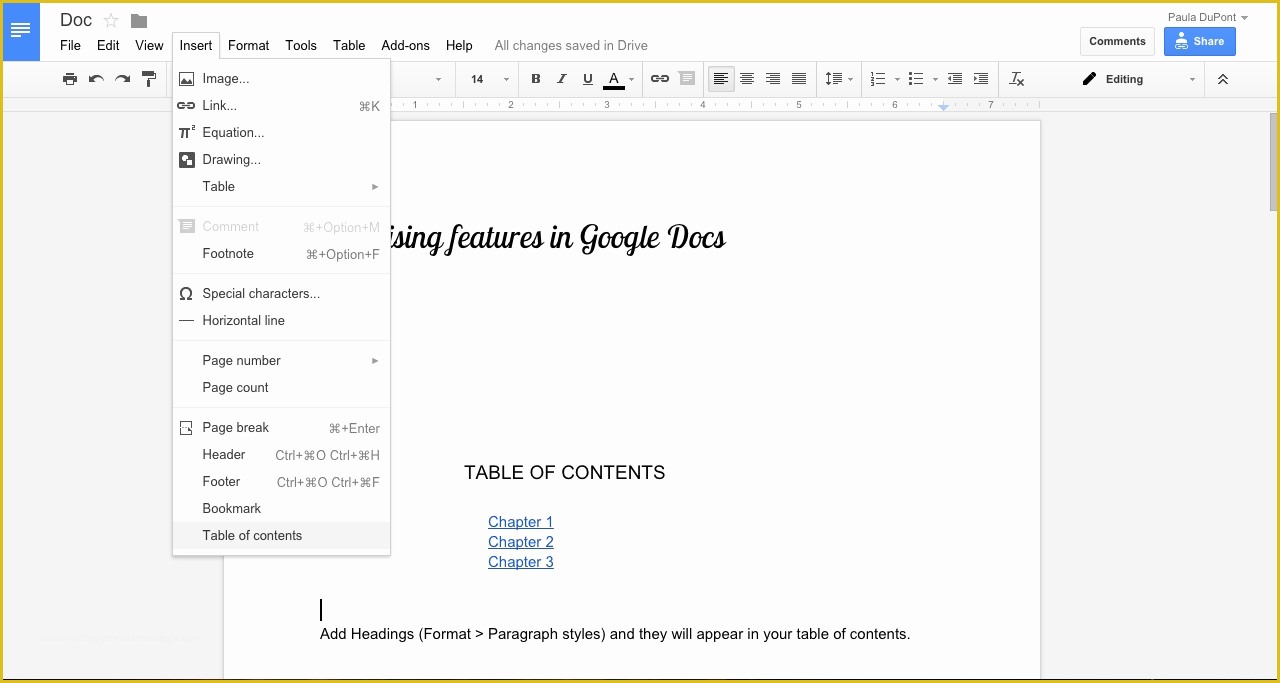Open the font size dropdown showing 14

coord(488,79)
